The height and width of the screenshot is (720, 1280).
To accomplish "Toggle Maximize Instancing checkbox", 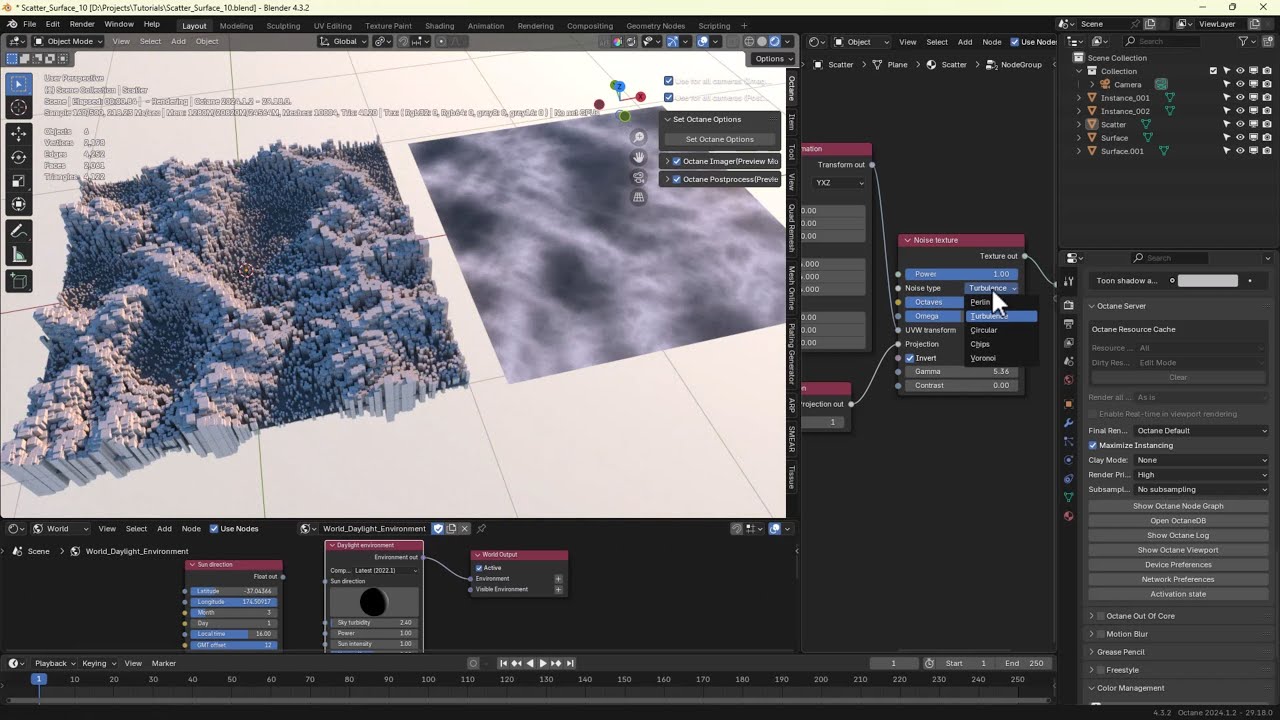I will tap(1093, 445).
